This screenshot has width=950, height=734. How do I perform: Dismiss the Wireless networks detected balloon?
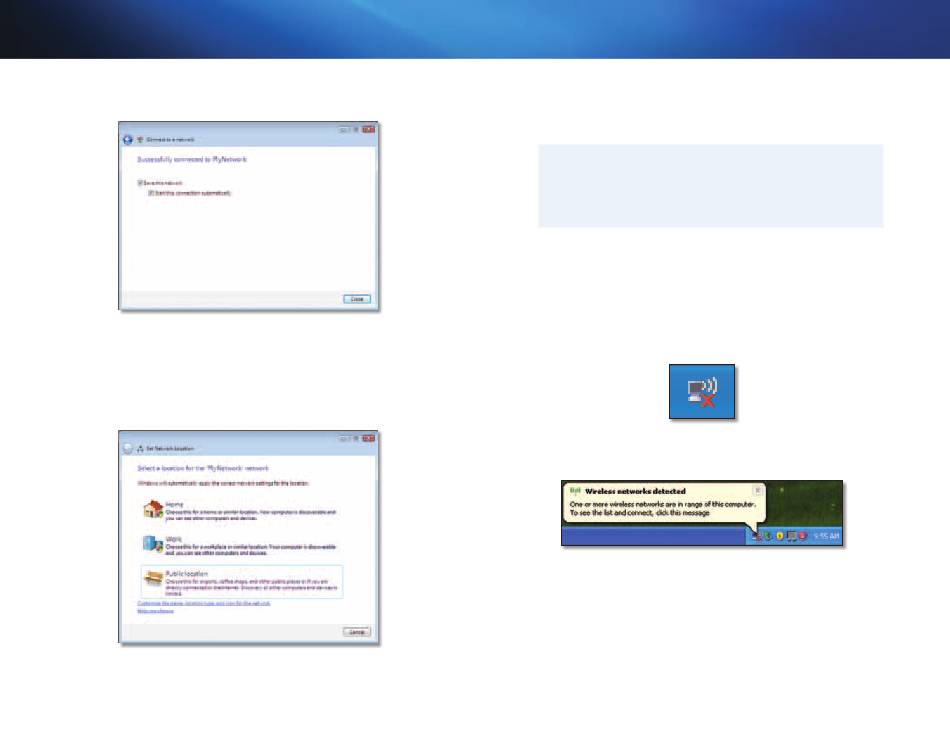tap(757, 490)
